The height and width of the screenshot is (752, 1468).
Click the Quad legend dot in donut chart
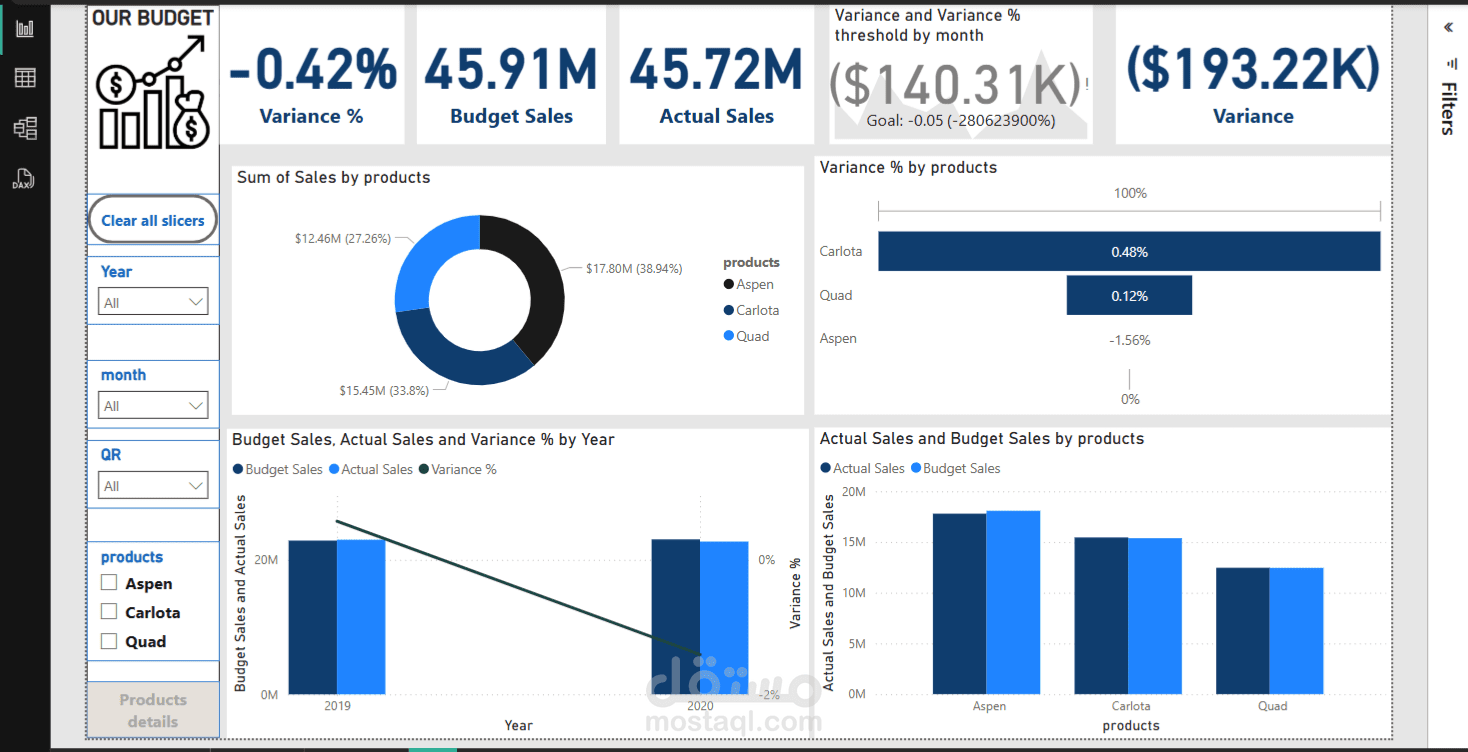click(729, 337)
